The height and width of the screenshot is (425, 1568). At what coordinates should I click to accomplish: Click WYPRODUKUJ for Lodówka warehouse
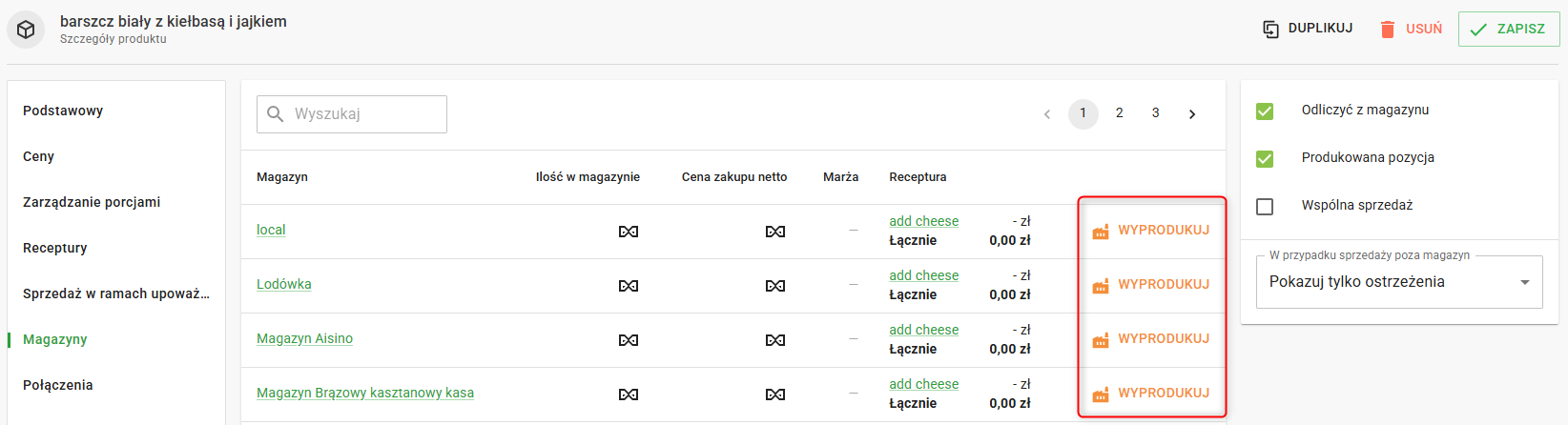[1151, 285]
